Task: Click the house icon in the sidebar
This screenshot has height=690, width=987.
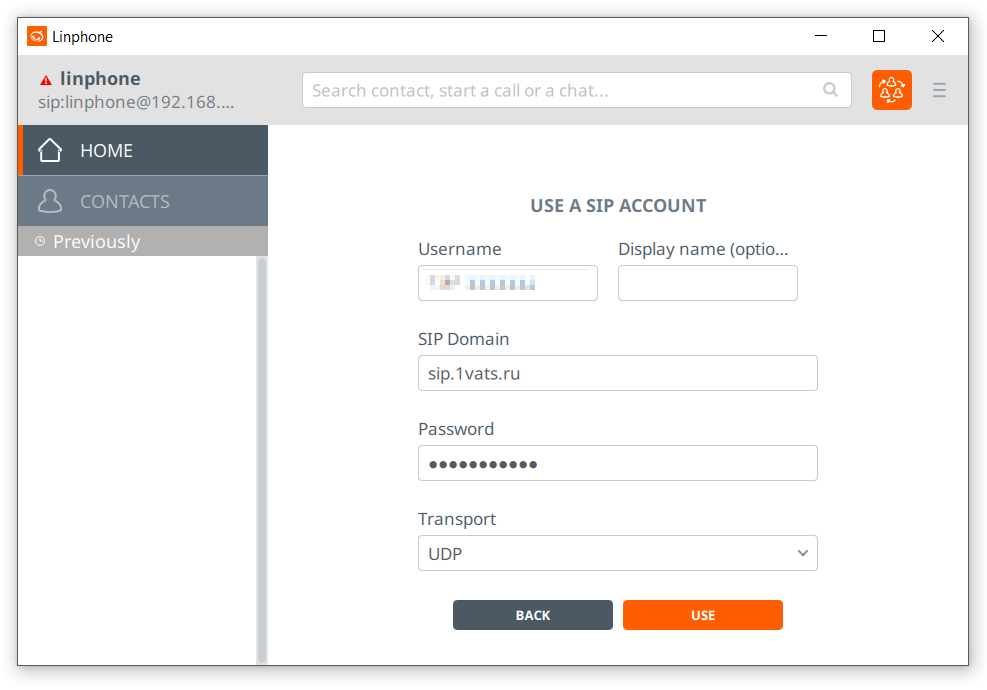Action: tap(50, 150)
